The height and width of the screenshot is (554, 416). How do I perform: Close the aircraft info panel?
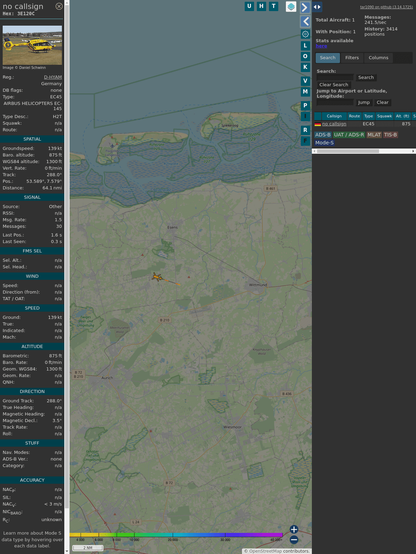pyautogui.click(x=59, y=6)
